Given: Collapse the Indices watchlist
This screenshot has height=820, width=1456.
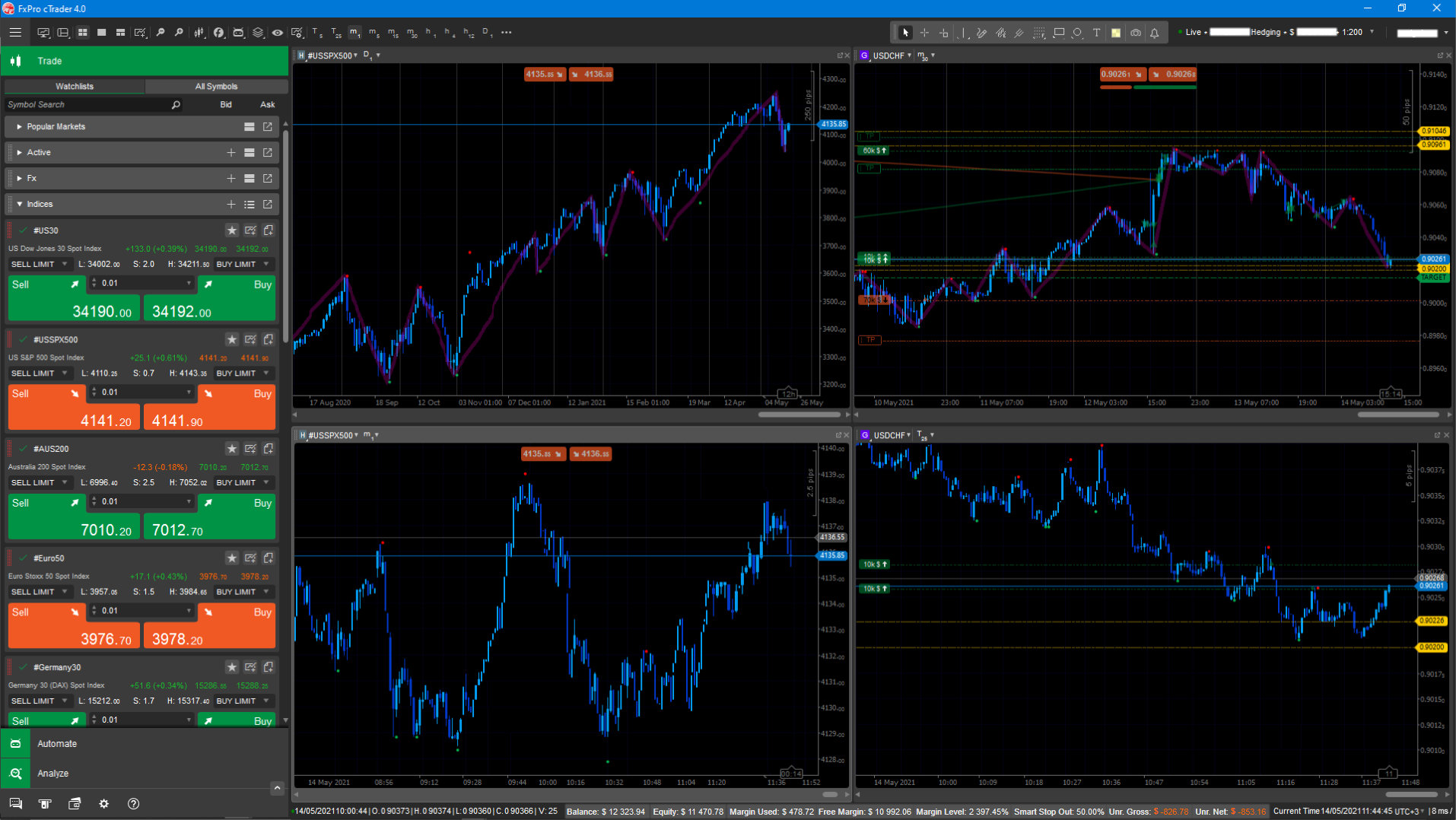Looking at the screenshot, I should click(x=19, y=205).
